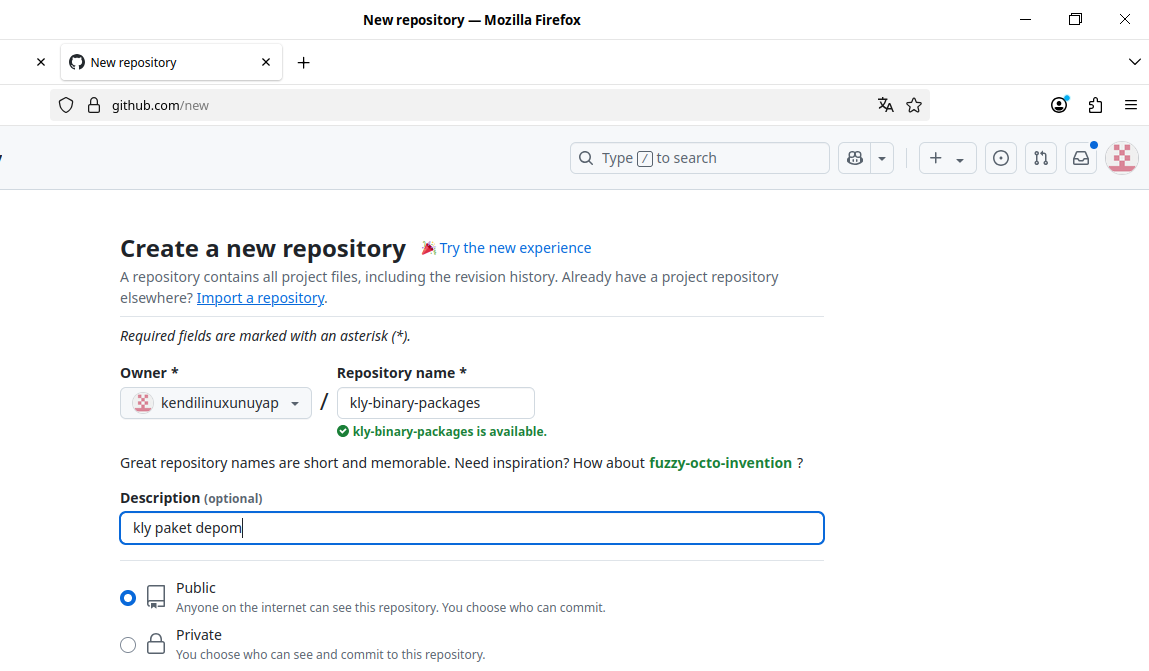Open the Notifications inbox icon

1081,158
